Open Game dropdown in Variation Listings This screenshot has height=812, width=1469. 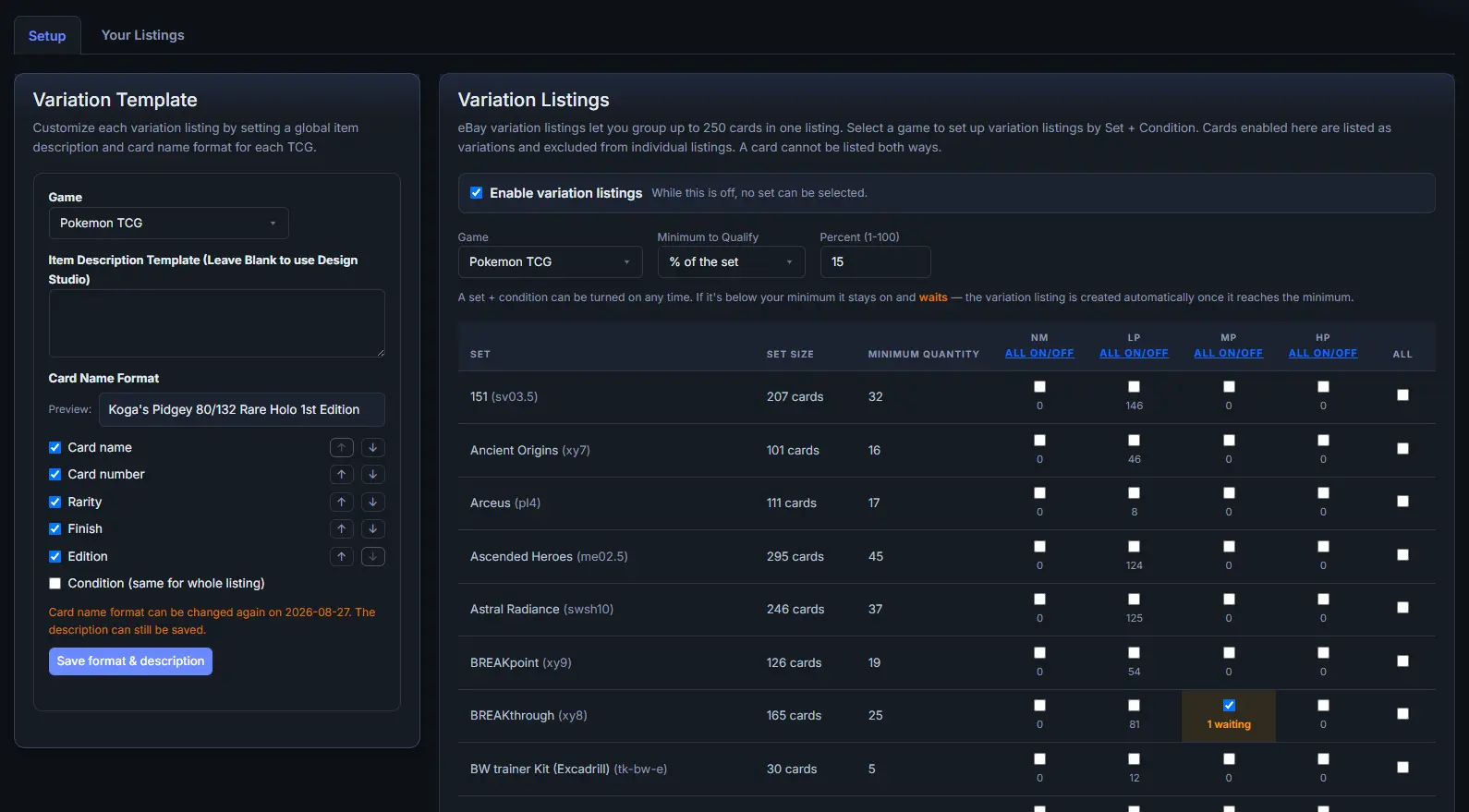[x=550, y=262]
